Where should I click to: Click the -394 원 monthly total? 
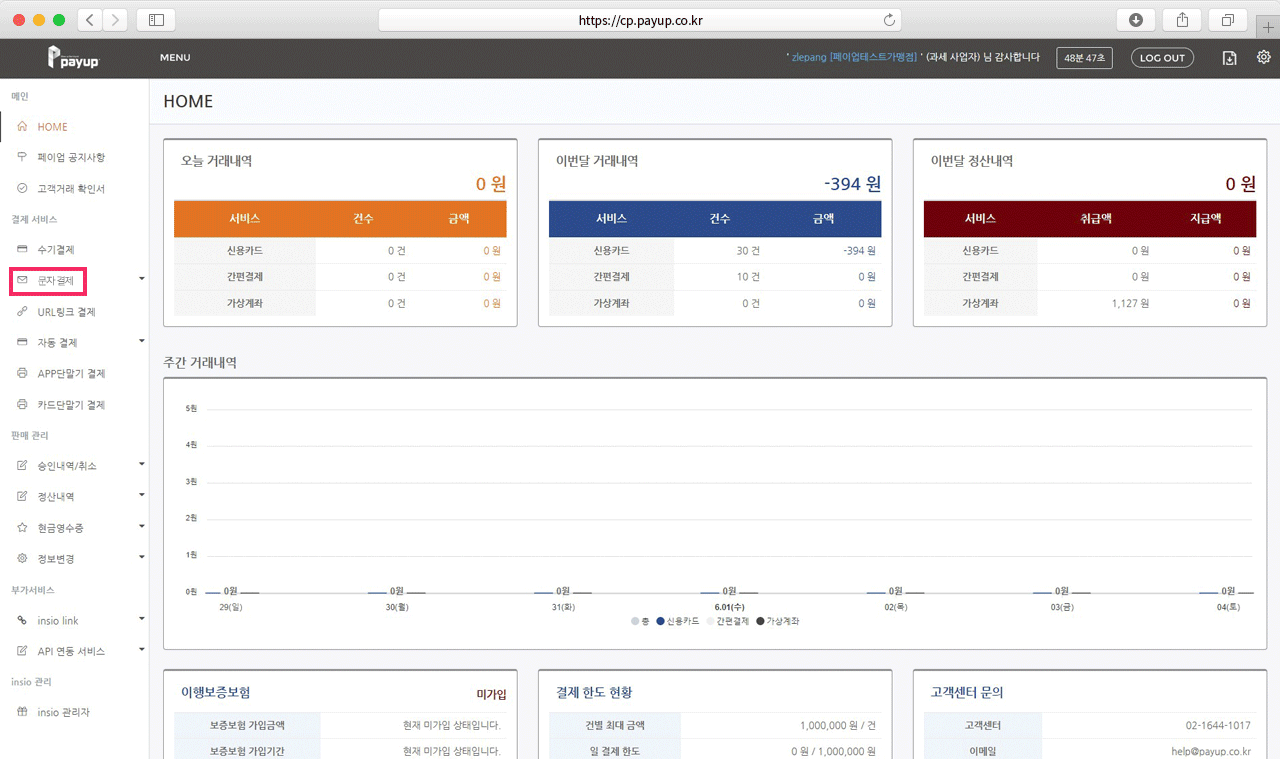click(x=852, y=184)
